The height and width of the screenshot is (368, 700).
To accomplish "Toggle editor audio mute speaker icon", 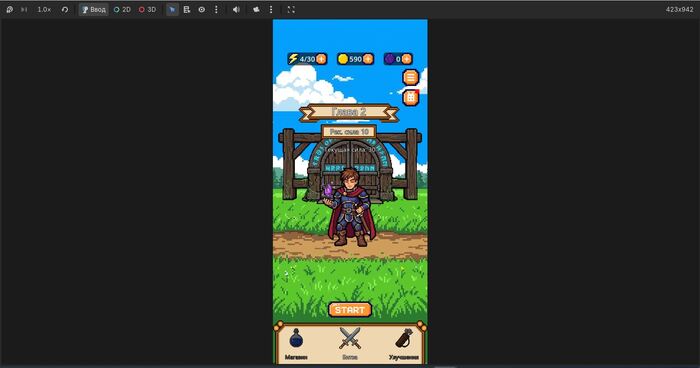I will (236, 9).
